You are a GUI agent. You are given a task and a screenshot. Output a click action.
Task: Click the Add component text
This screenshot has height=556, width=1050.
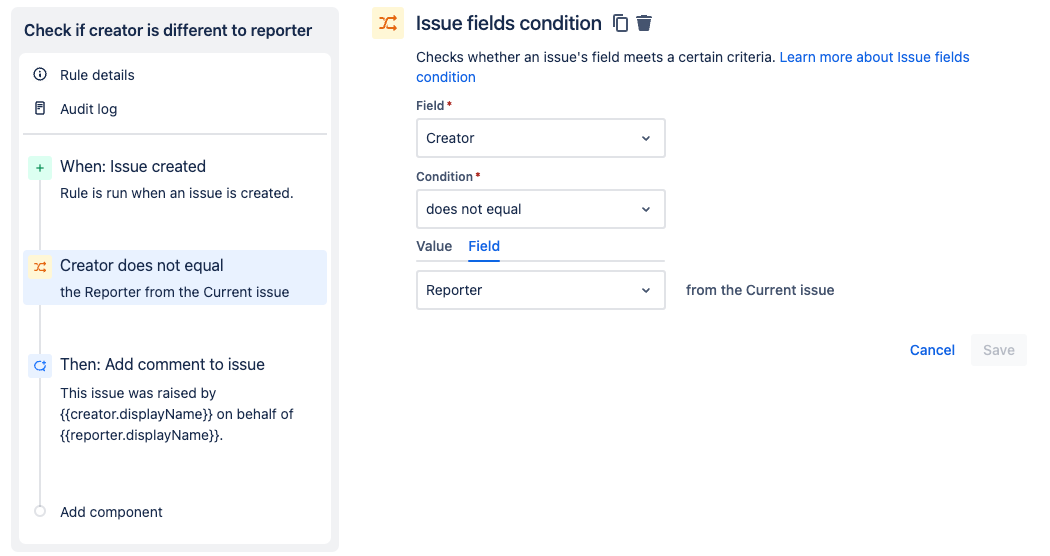[x=111, y=512]
